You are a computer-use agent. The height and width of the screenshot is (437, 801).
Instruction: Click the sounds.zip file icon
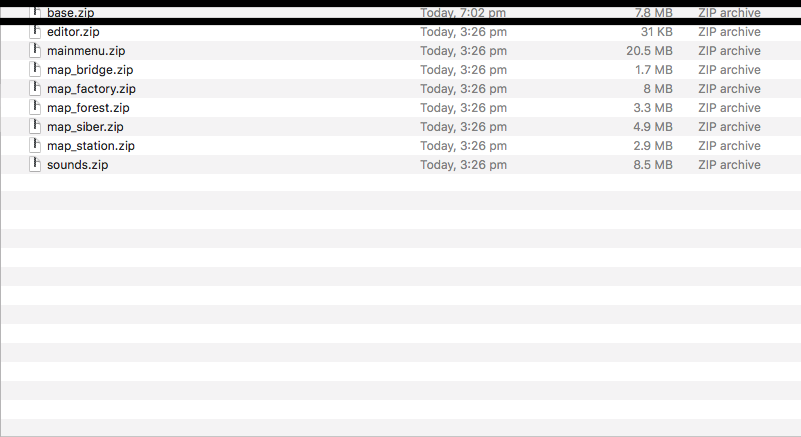coord(36,165)
